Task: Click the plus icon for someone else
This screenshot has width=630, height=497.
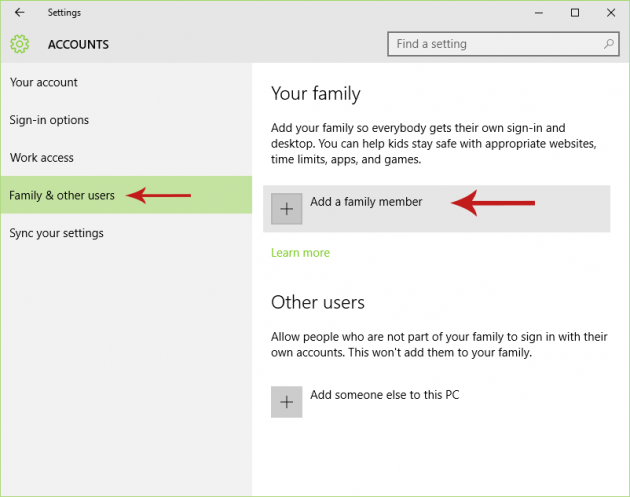Action: coord(287,401)
